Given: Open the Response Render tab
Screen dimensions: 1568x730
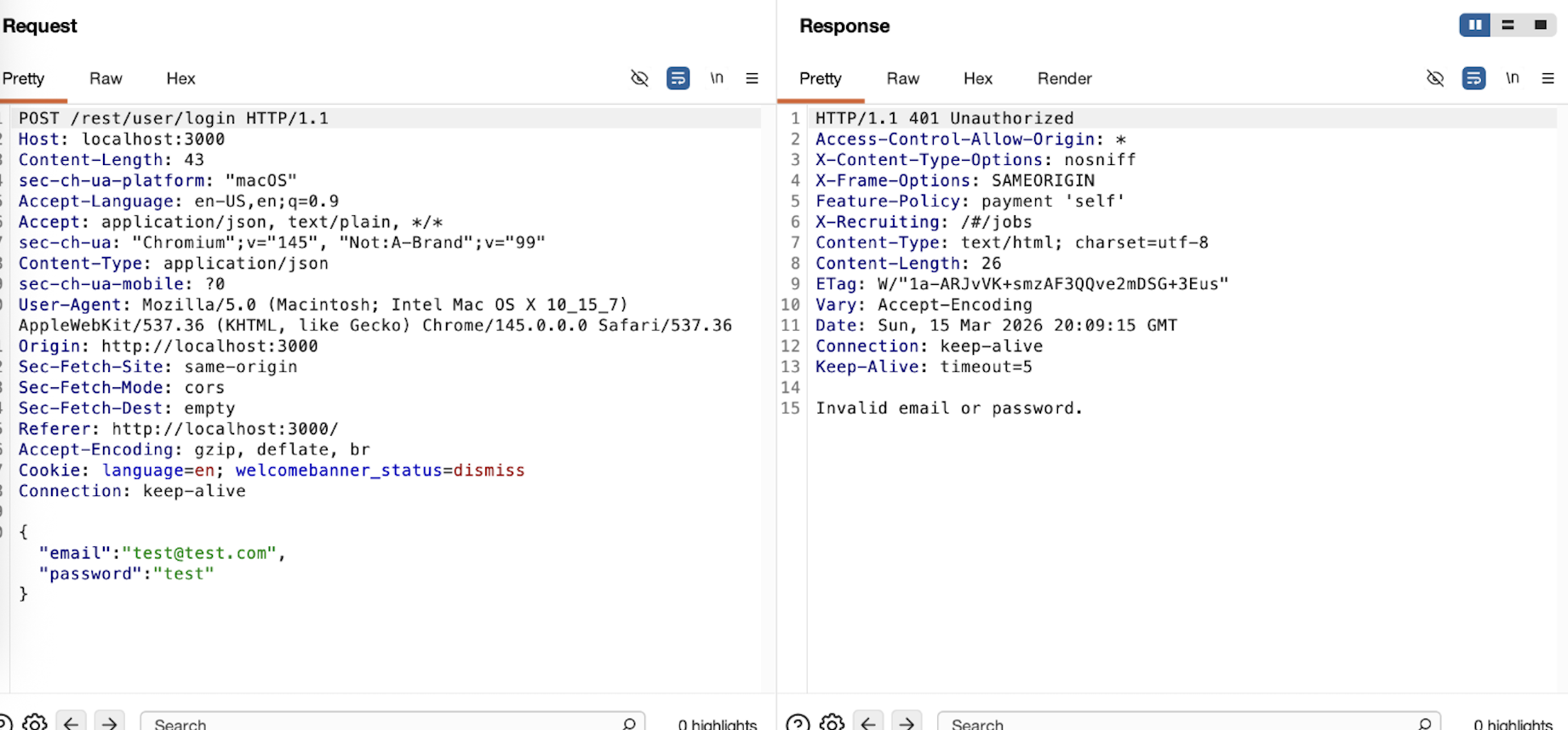Looking at the screenshot, I should [1064, 78].
